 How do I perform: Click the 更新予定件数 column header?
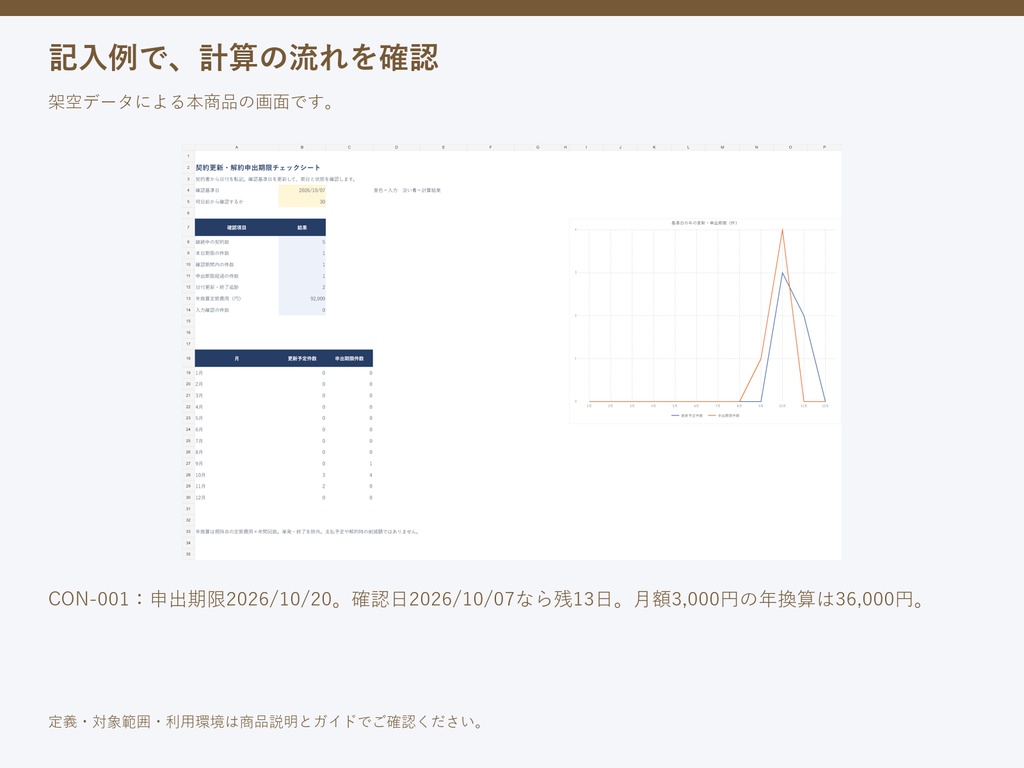[302, 358]
